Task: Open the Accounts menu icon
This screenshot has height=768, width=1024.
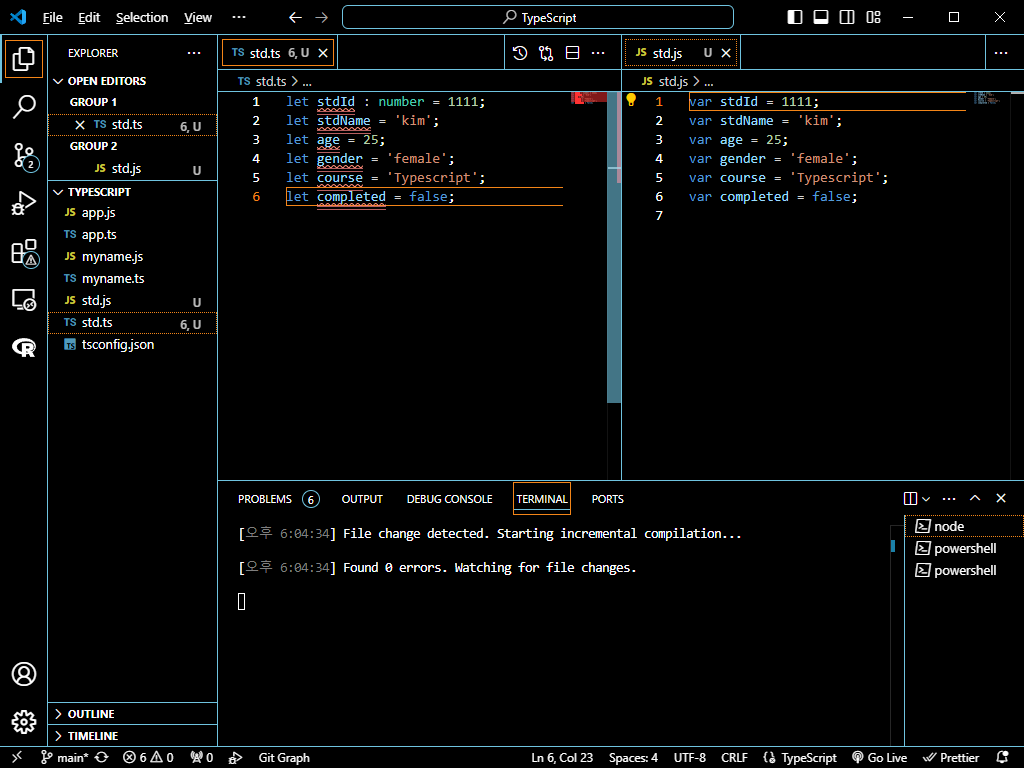Action: pyautogui.click(x=24, y=673)
